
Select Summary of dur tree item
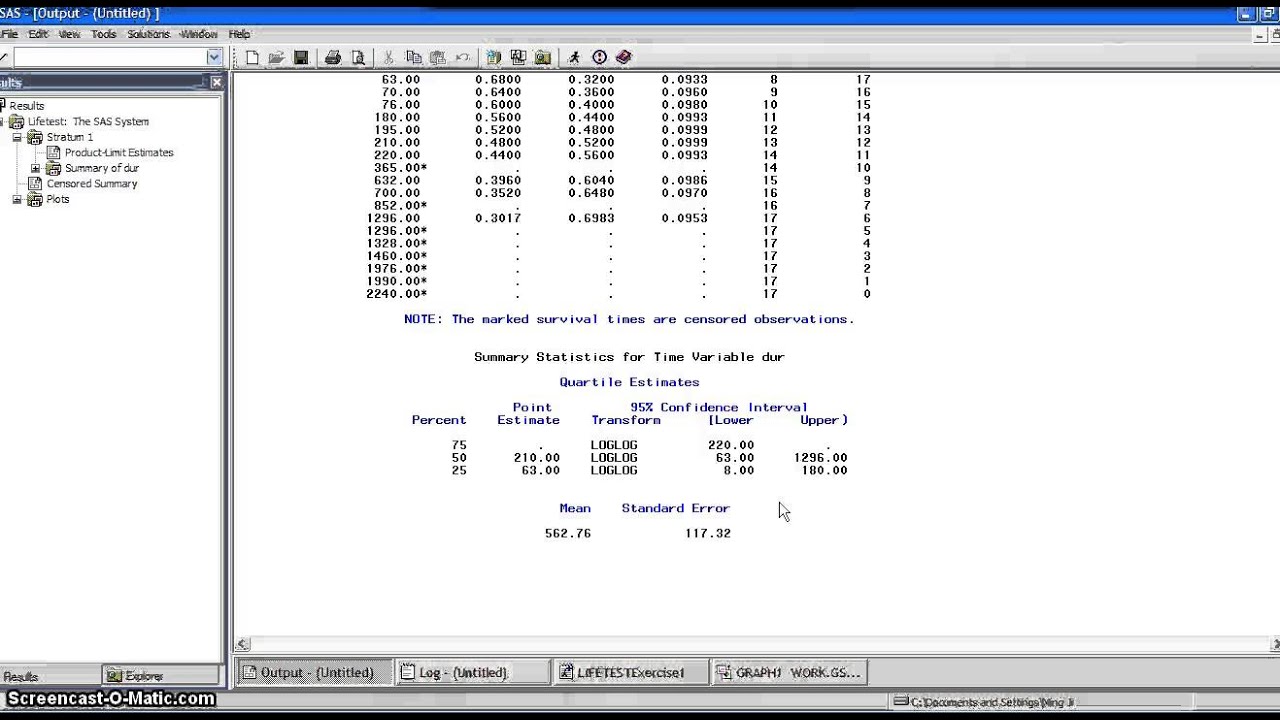point(102,168)
